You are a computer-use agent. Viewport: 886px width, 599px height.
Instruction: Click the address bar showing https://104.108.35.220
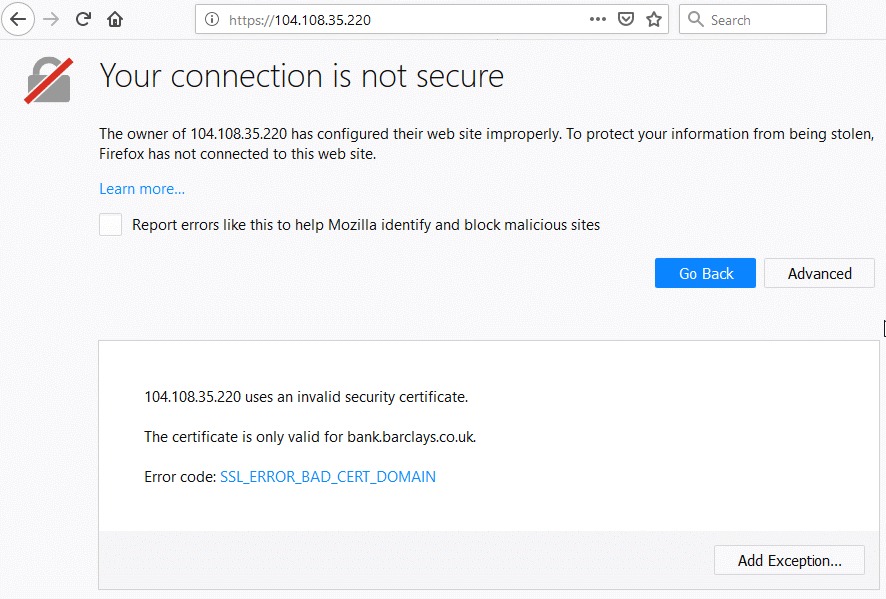[400, 19]
